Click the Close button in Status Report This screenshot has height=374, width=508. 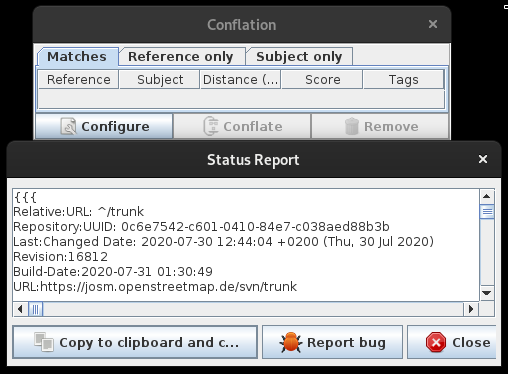pos(452,342)
